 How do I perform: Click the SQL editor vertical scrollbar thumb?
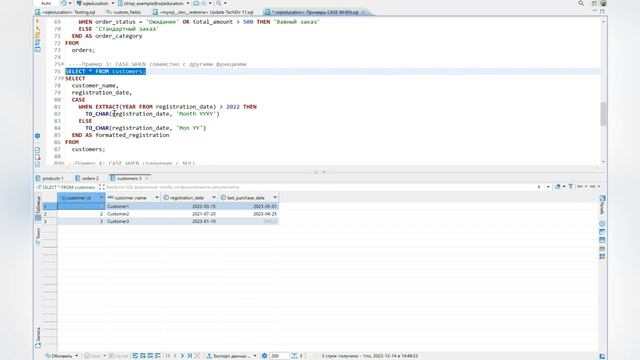[603, 113]
